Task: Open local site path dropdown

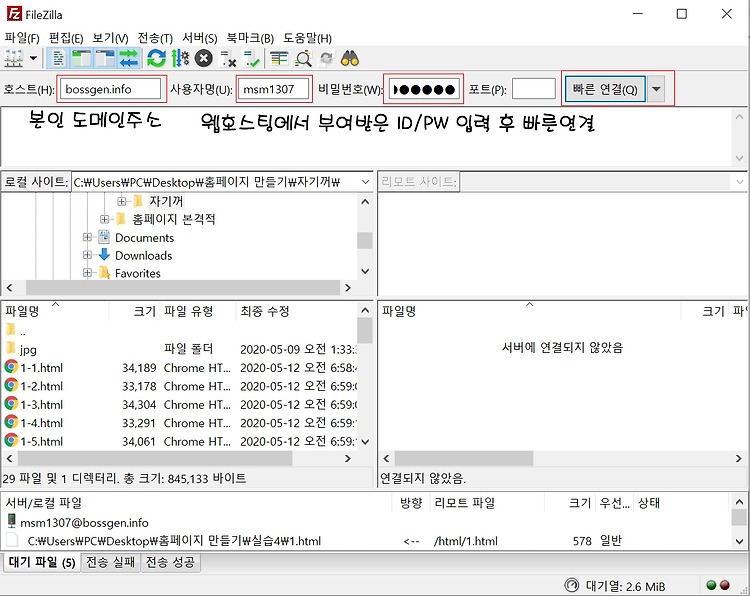Action: click(365, 182)
